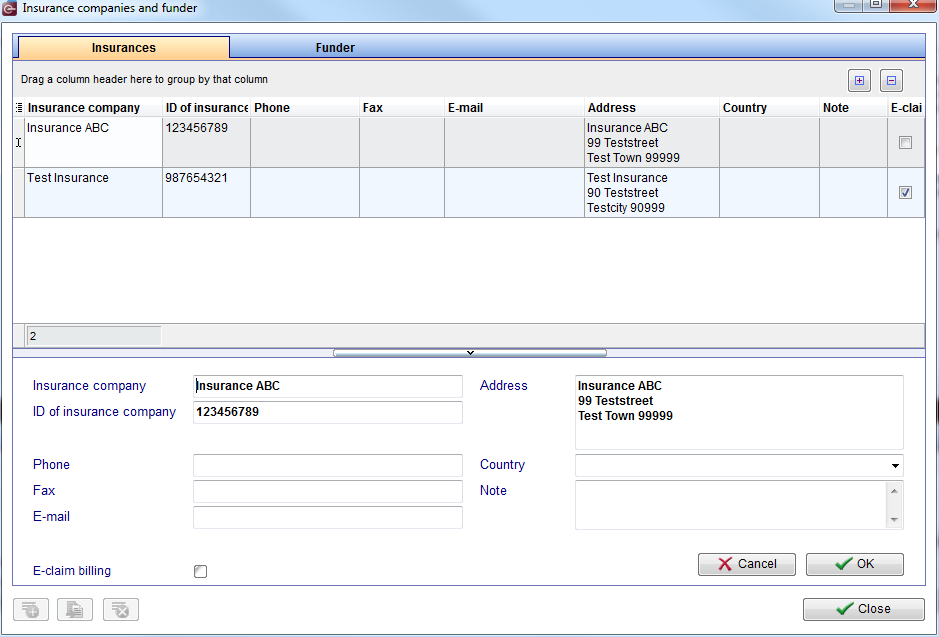Click the Phone column header
This screenshot has height=637, width=939.
tap(305, 108)
